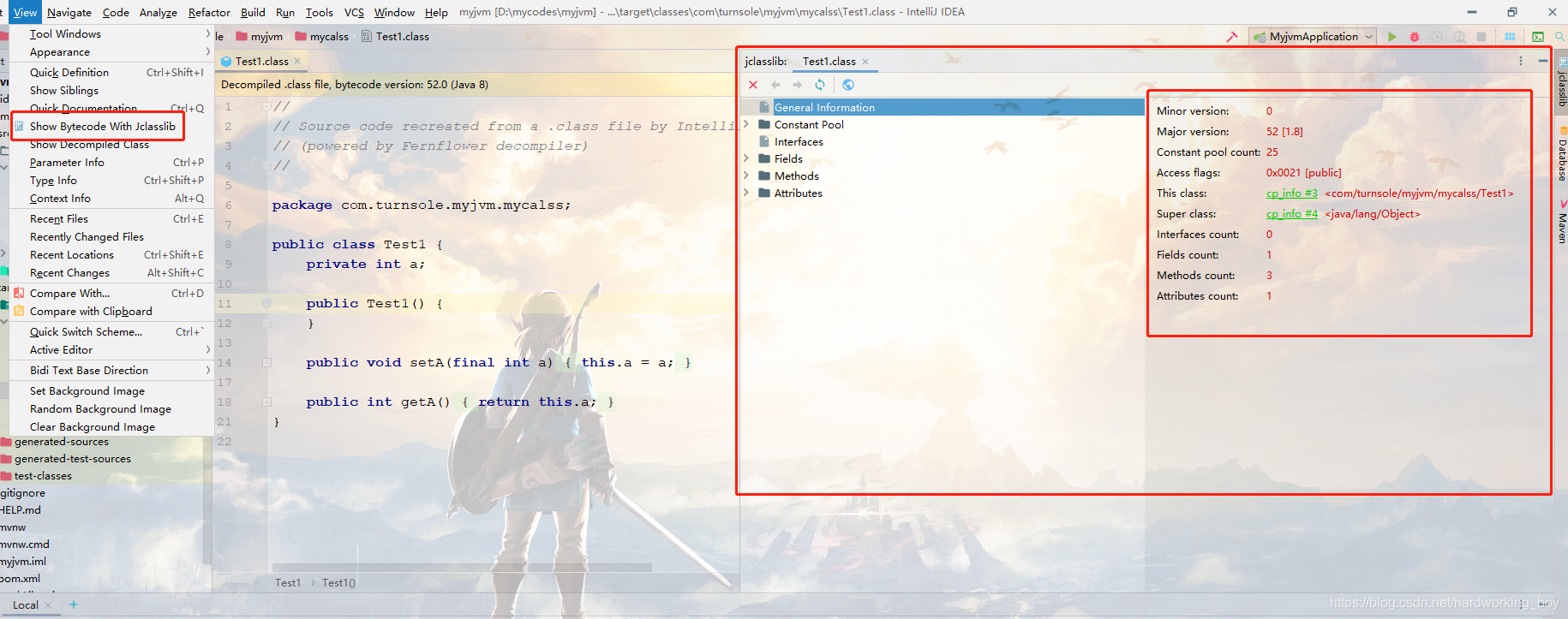Expand the Fields tree node

[x=746, y=158]
